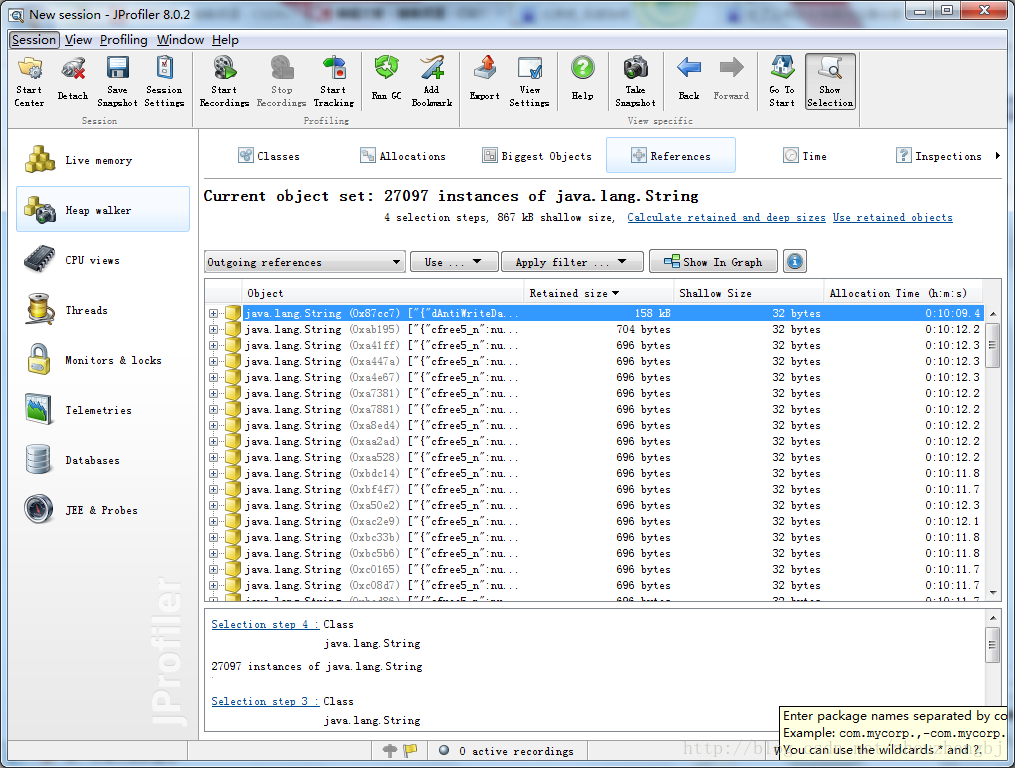Open the Help menu
Image resolution: width=1015 pixels, height=768 pixels.
tap(225, 40)
